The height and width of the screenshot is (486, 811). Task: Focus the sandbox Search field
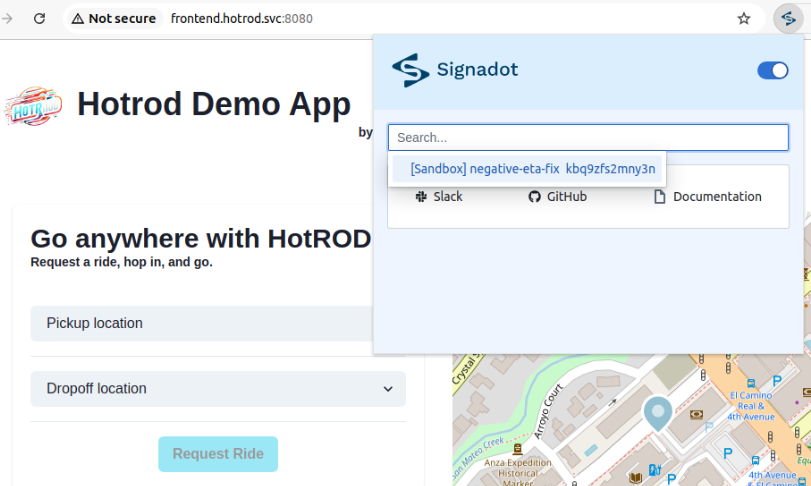point(588,138)
